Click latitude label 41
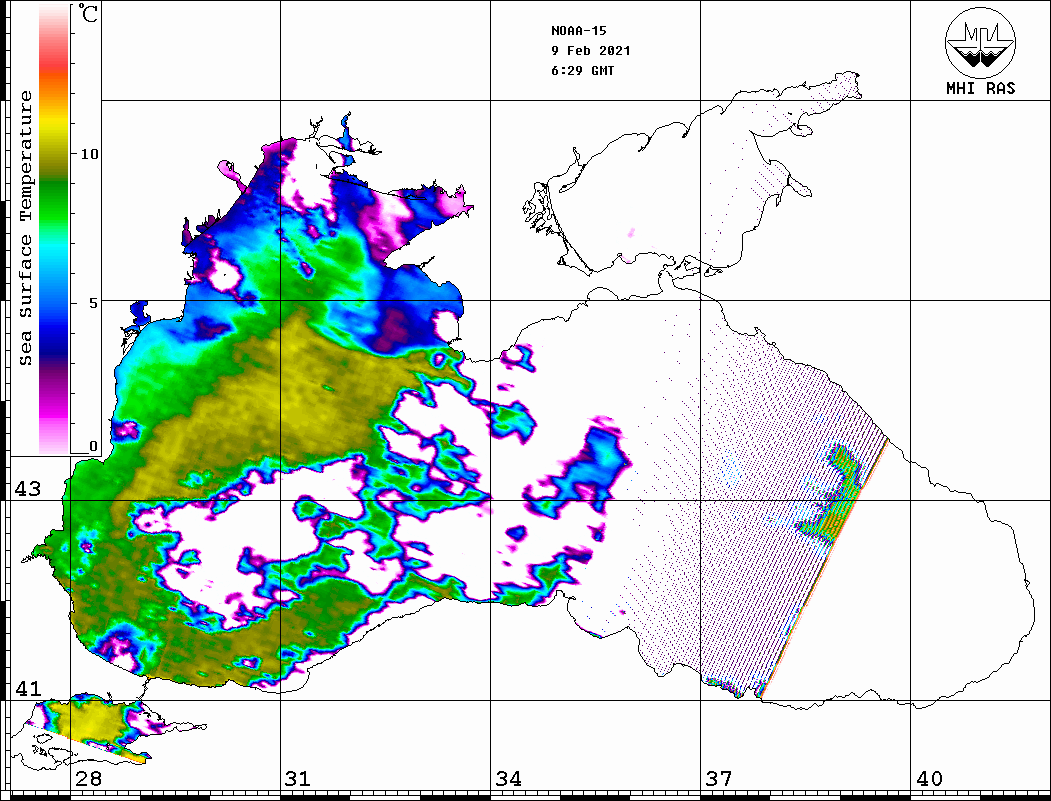 pyautogui.click(x=28, y=689)
